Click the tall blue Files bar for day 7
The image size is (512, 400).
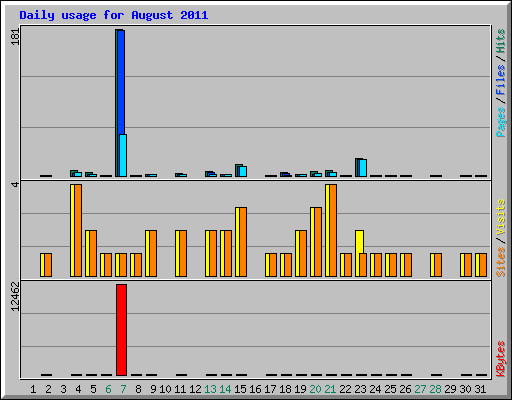[121, 82]
